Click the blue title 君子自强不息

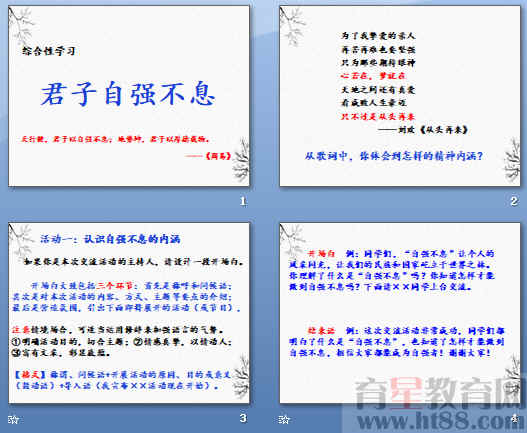pyautogui.click(x=128, y=94)
